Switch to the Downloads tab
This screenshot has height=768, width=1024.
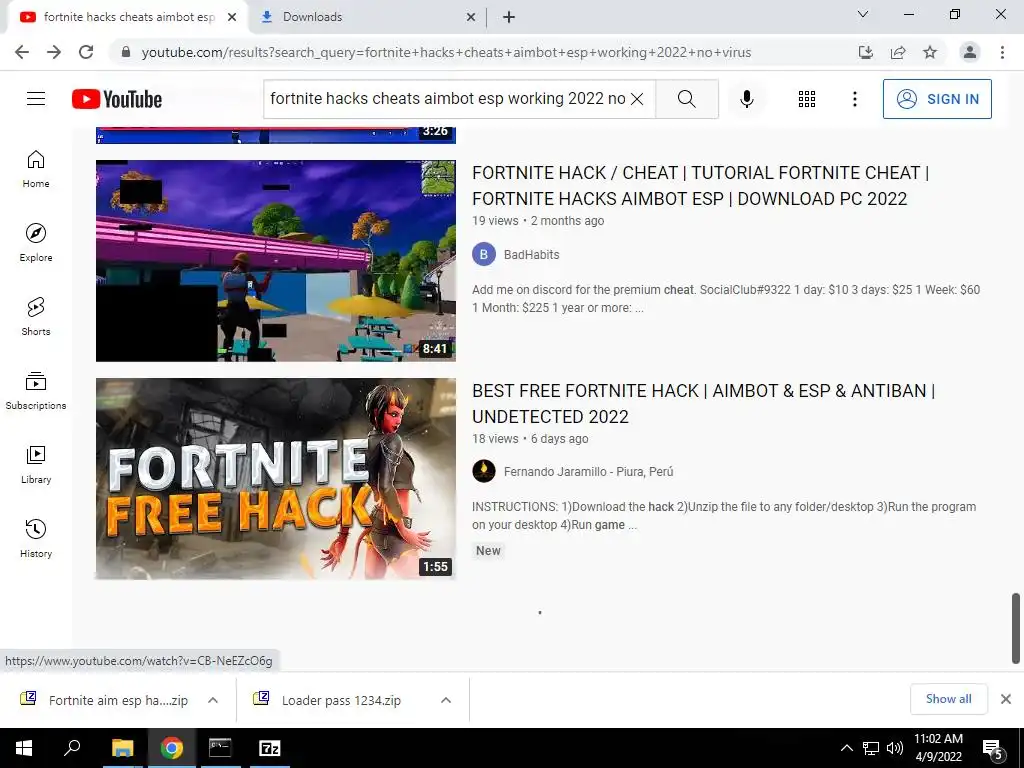click(366, 17)
